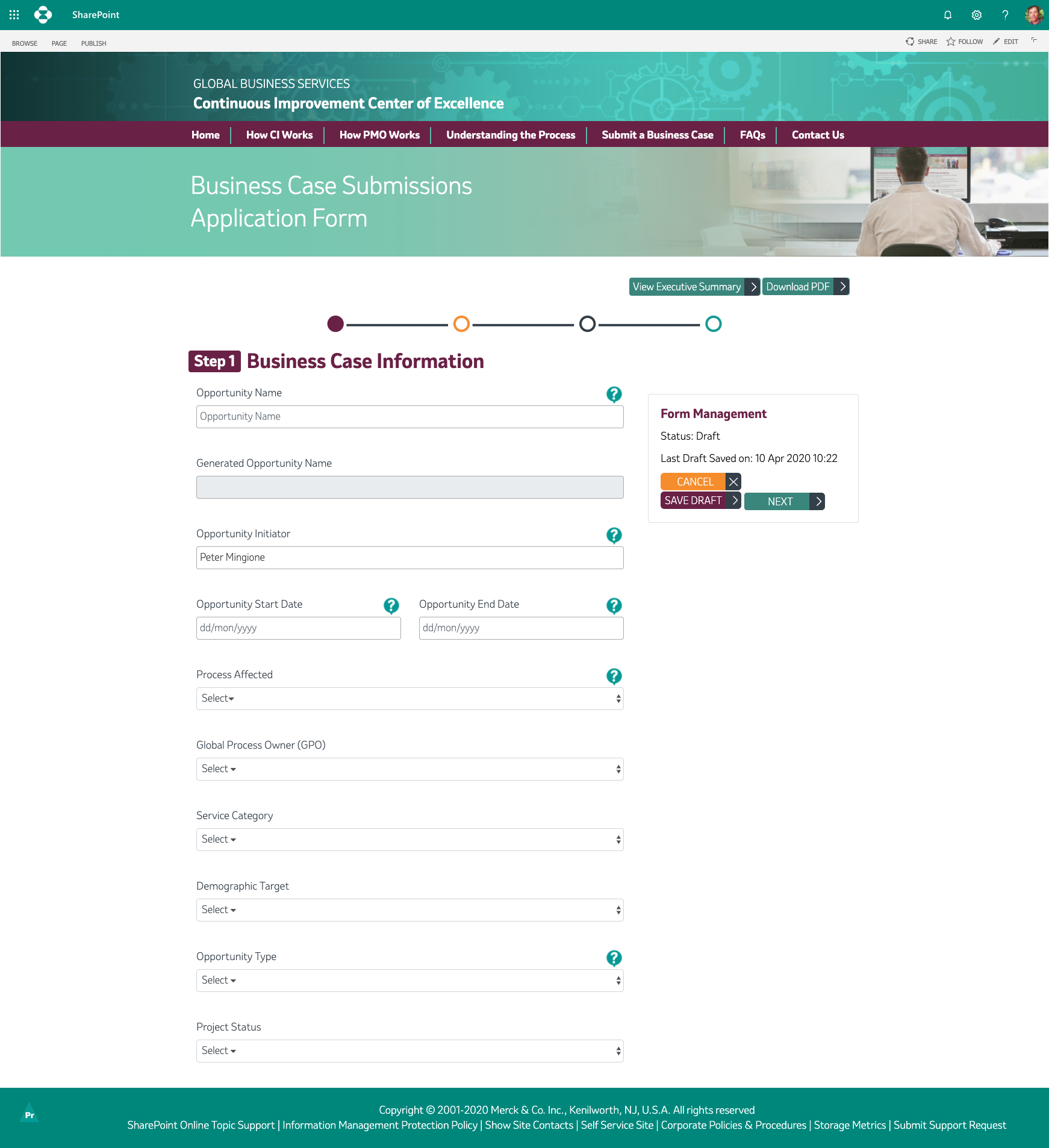The width and height of the screenshot is (1049, 1148).
Task: Click help icon next to Opportunity Start Date
Action: pos(391,606)
